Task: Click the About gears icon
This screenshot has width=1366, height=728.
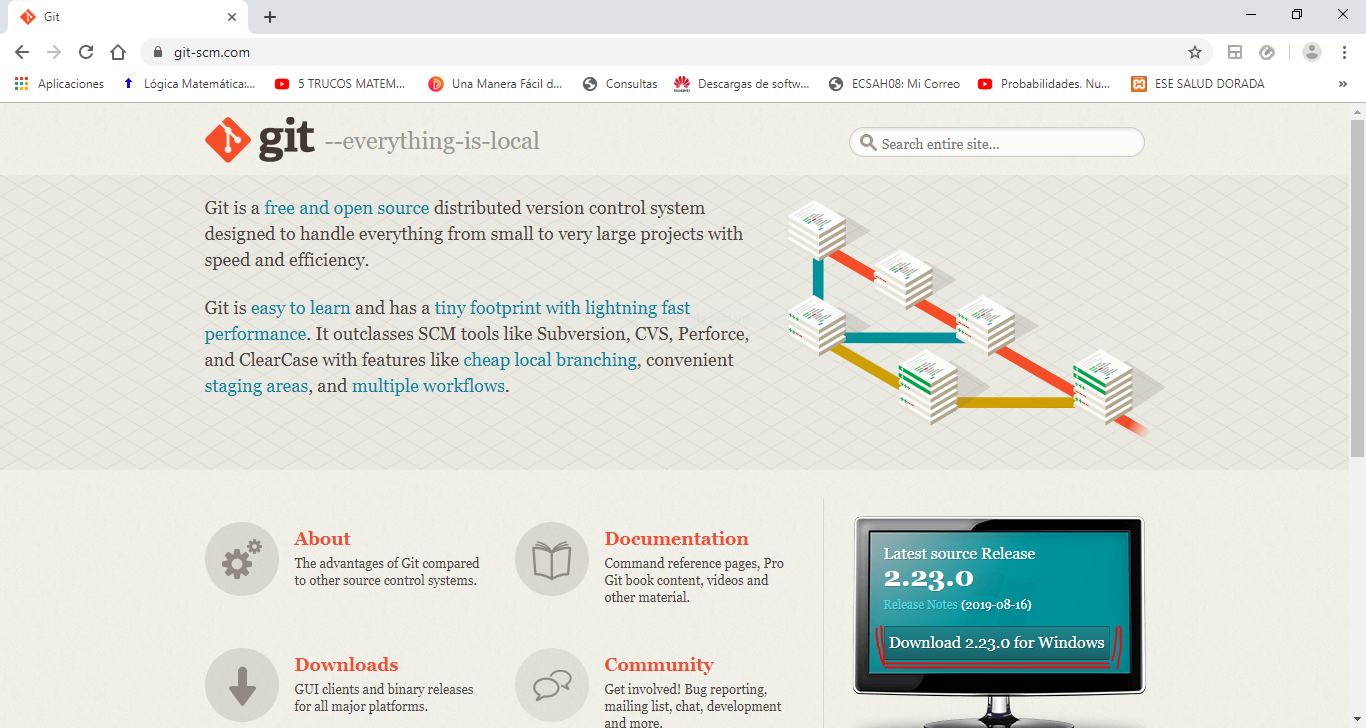Action: click(x=242, y=559)
